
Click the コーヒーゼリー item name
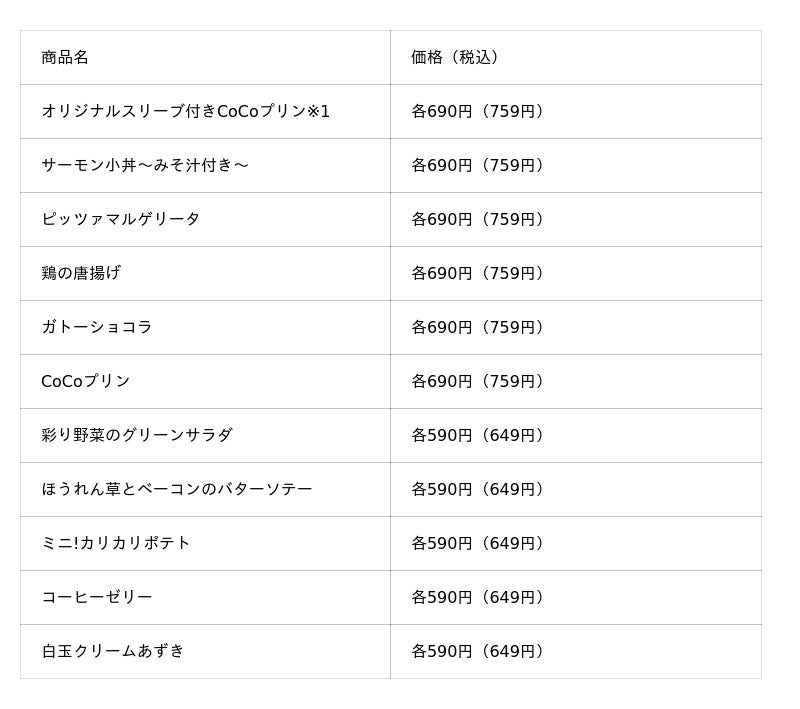[97, 598]
